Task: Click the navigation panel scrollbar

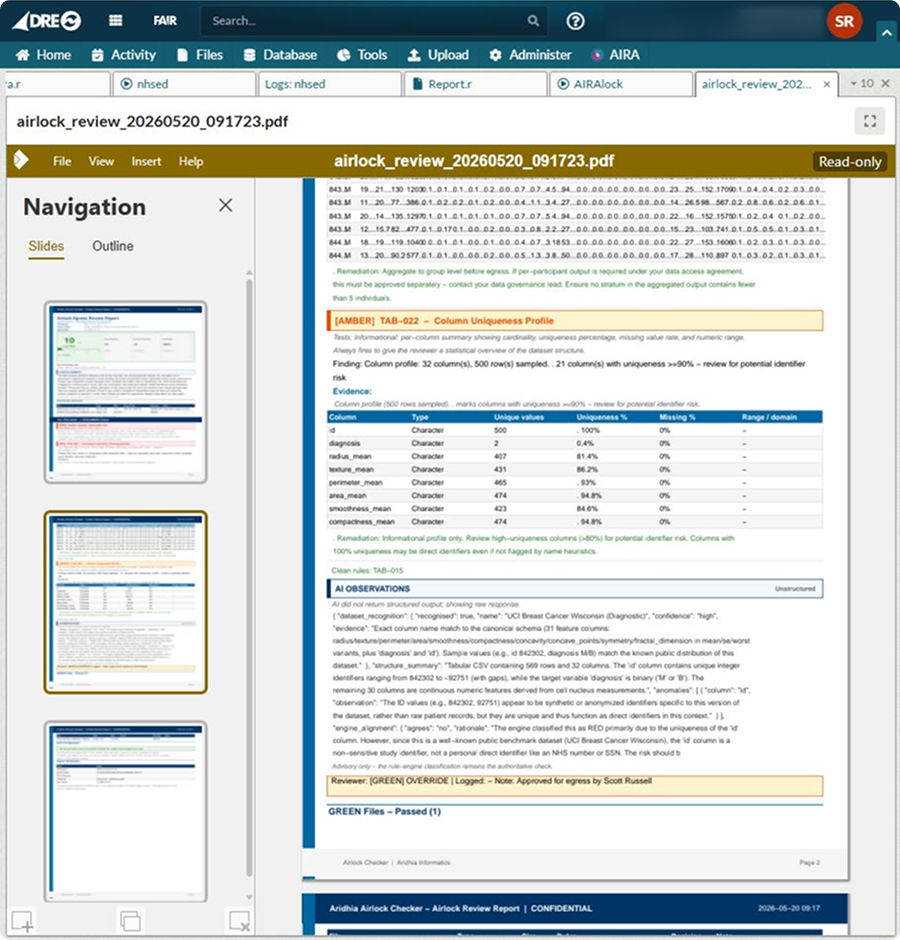Action: pyautogui.click(x=249, y=576)
